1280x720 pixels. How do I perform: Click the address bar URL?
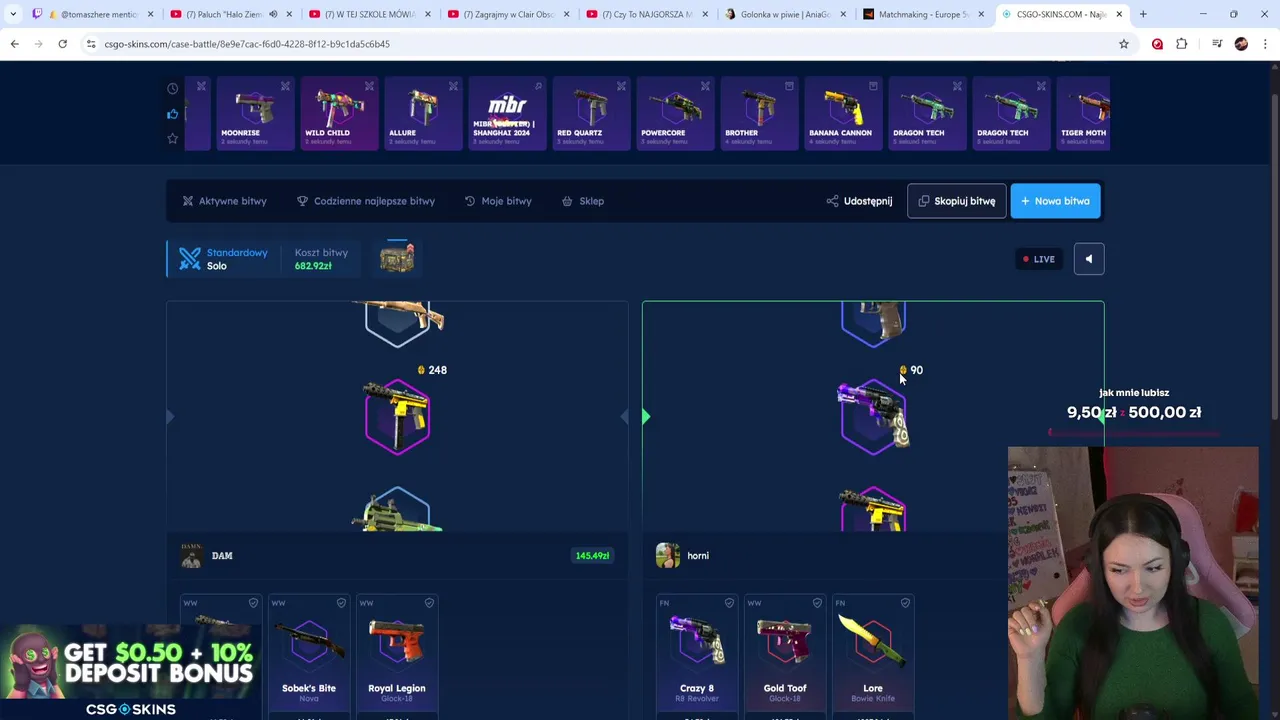[x=247, y=44]
